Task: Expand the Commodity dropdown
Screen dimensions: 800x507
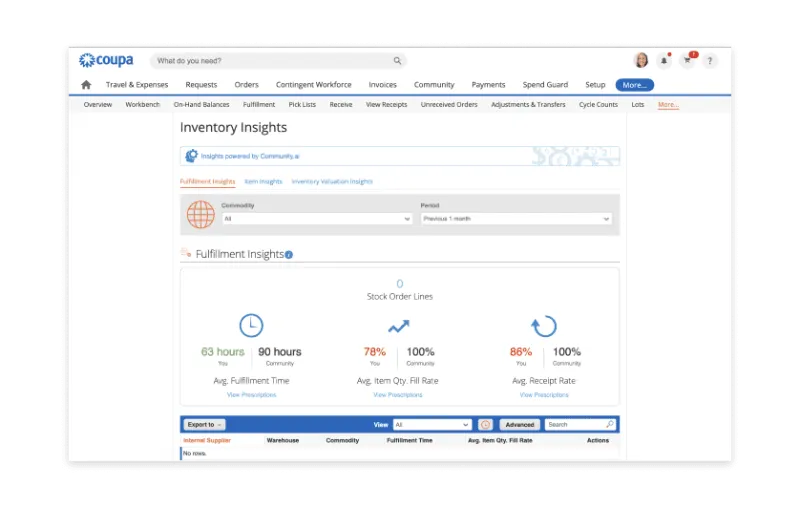Action: tap(317, 219)
